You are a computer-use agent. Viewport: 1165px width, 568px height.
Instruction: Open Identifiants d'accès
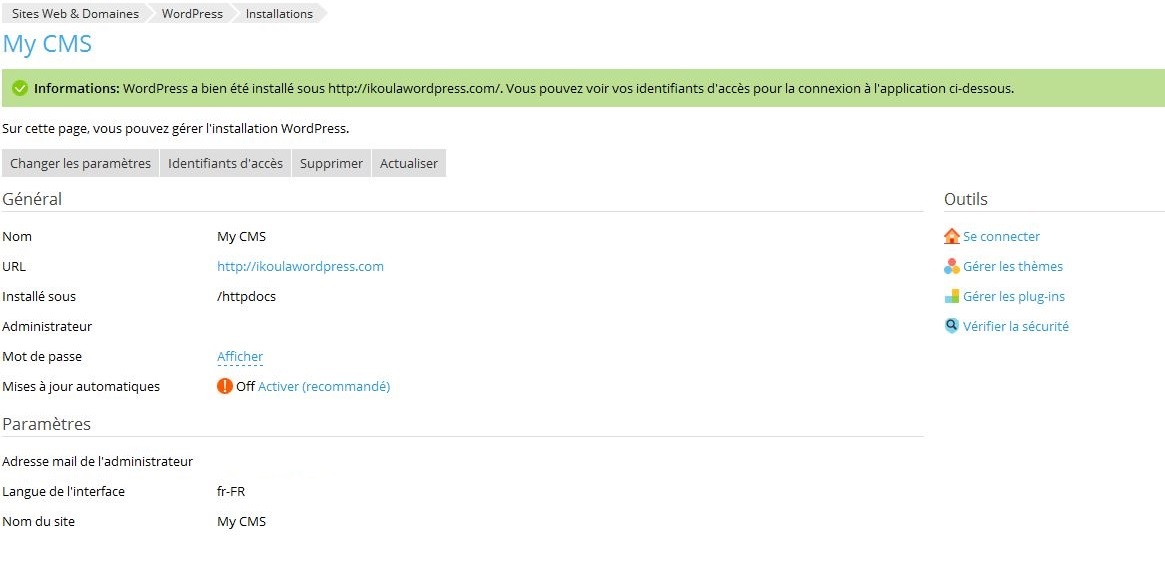225,163
